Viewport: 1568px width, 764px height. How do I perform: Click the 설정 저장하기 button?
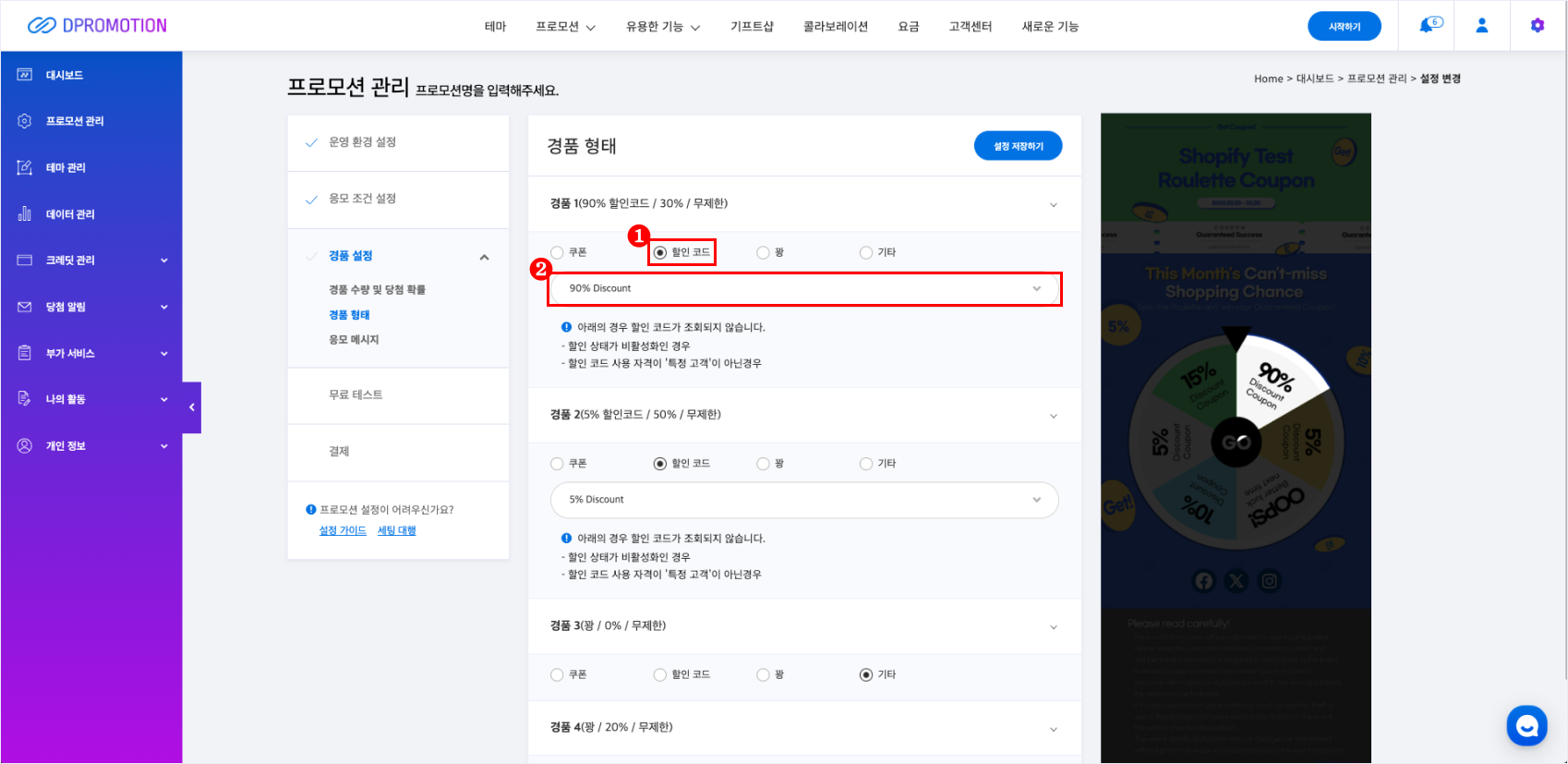tap(1018, 146)
